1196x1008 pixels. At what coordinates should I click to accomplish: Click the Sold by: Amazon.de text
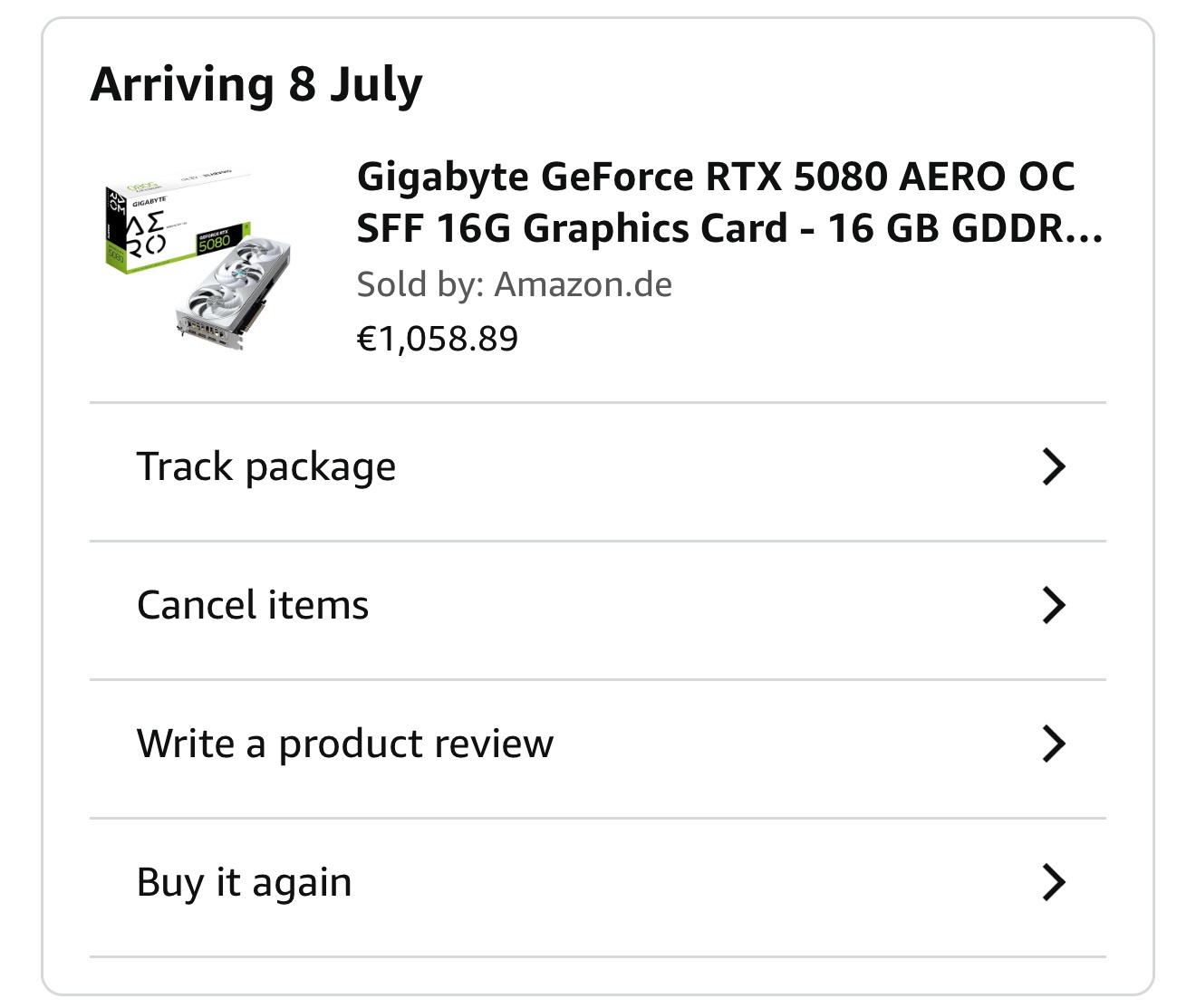pyautogui.click(x=514, y=285)
